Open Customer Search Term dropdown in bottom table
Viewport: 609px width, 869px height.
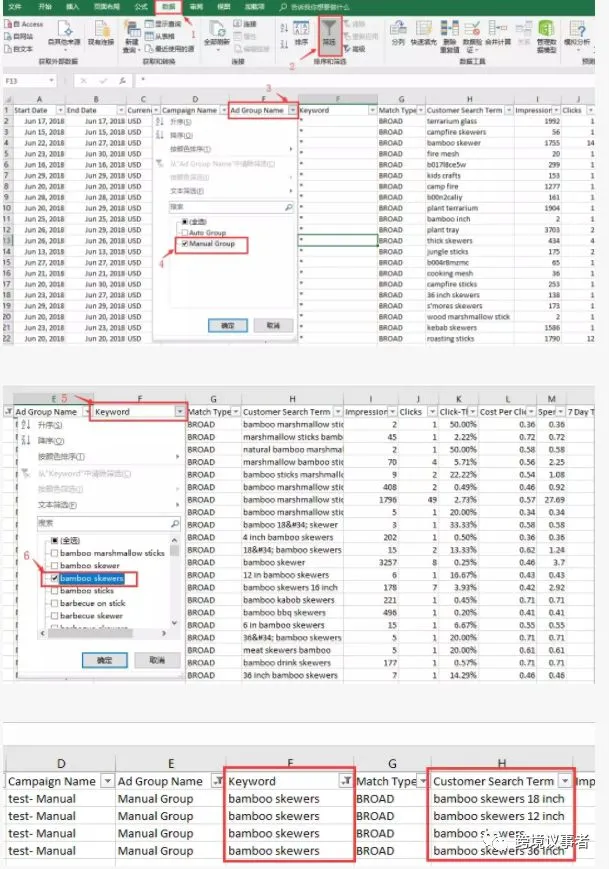[565, 781]
